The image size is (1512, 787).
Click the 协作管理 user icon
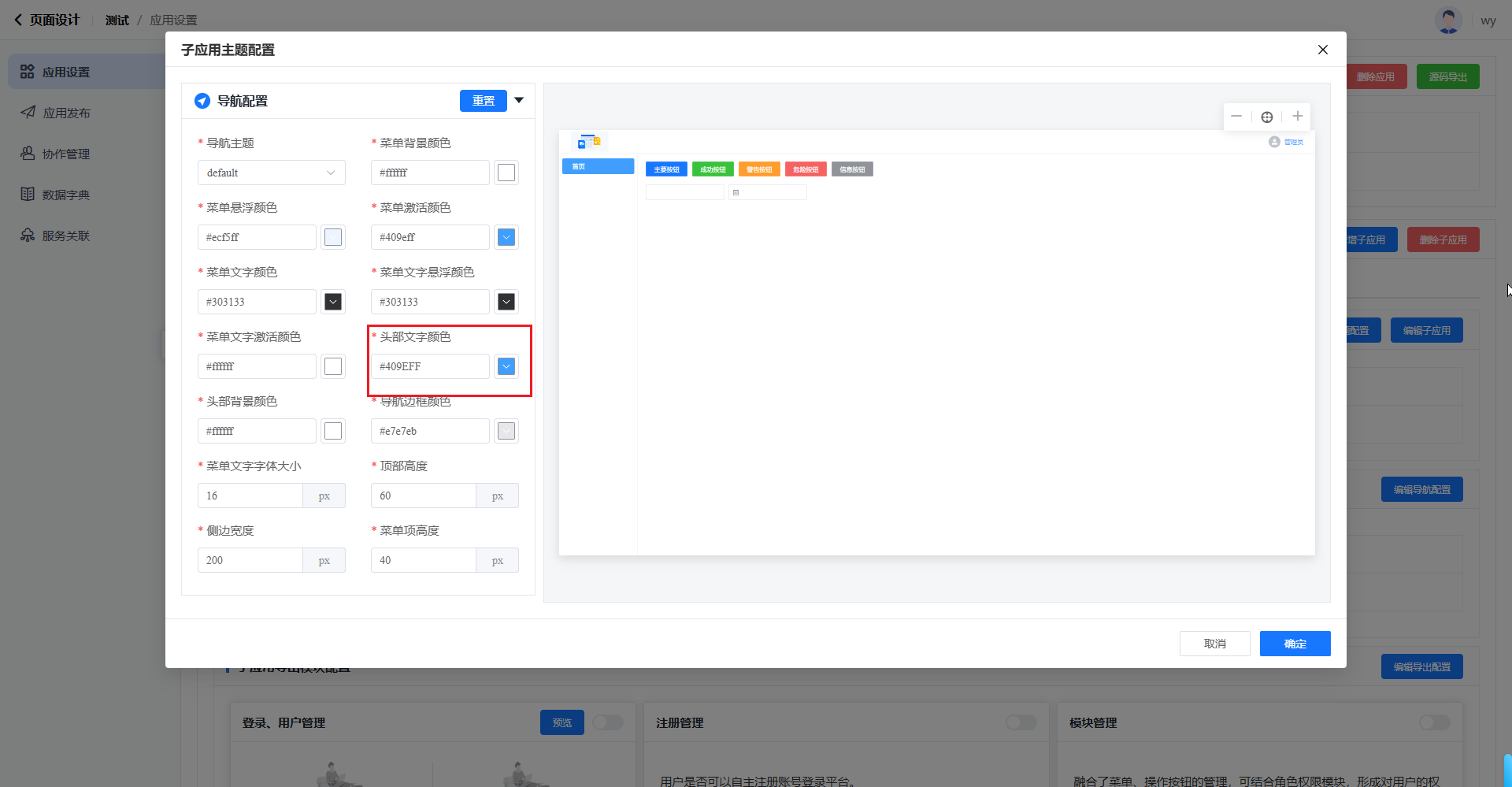pos(28,154)
